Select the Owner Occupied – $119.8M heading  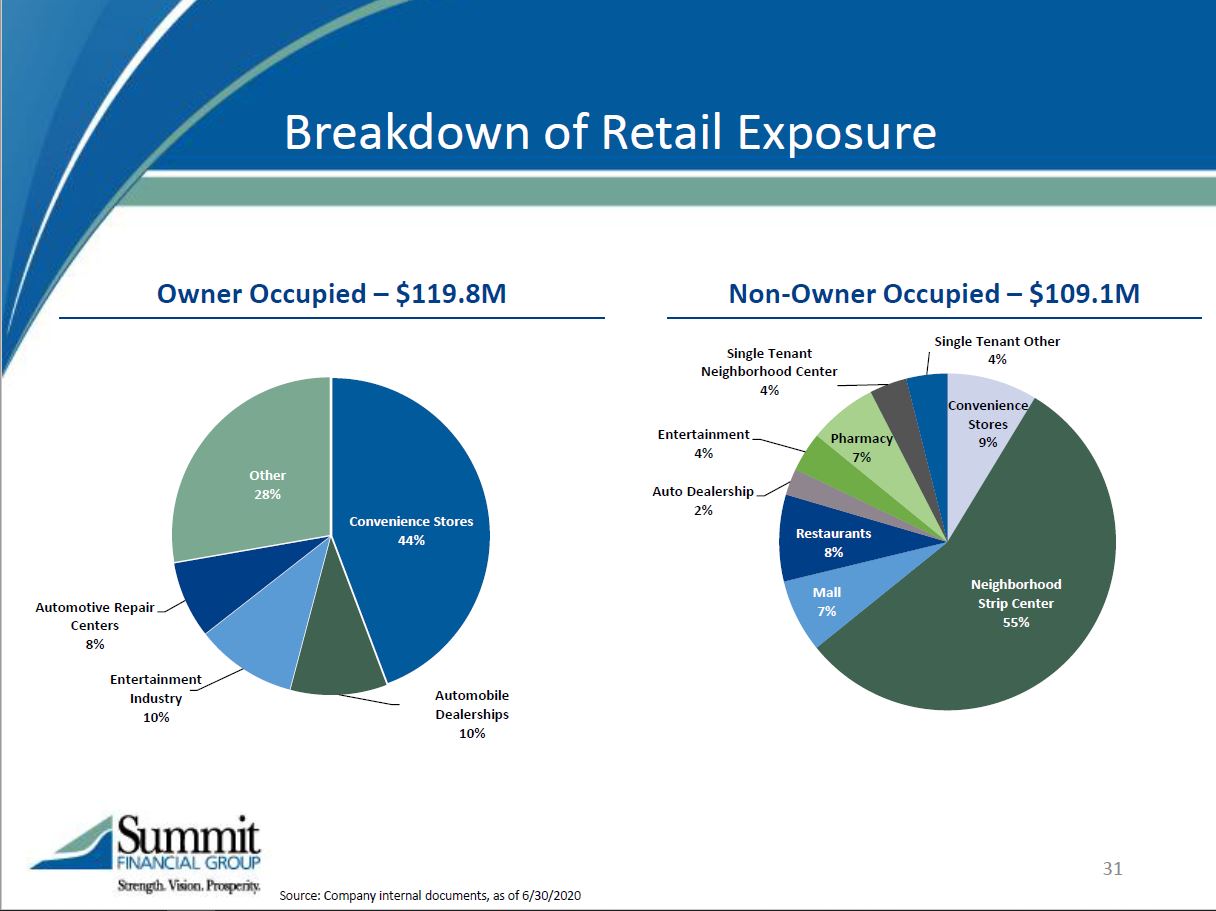coord(332,294)
